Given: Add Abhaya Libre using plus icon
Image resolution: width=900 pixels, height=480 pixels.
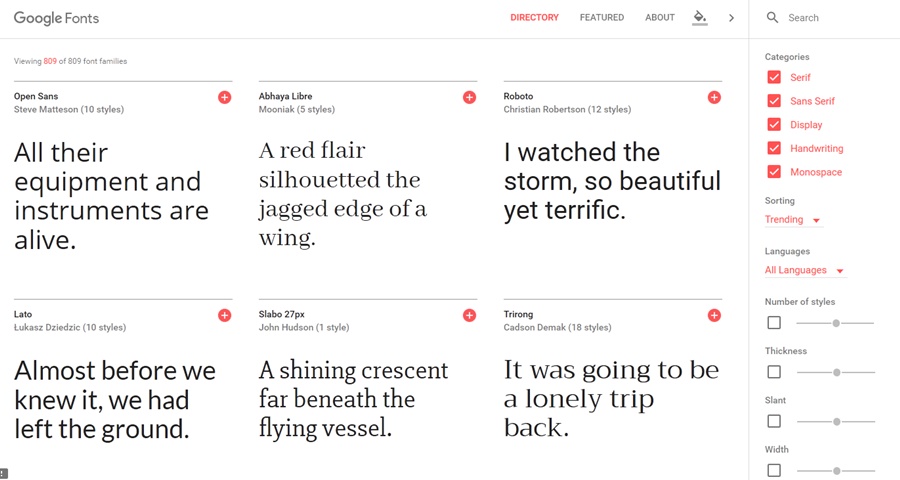Looking at the screenshot, I should coord(470,98).
